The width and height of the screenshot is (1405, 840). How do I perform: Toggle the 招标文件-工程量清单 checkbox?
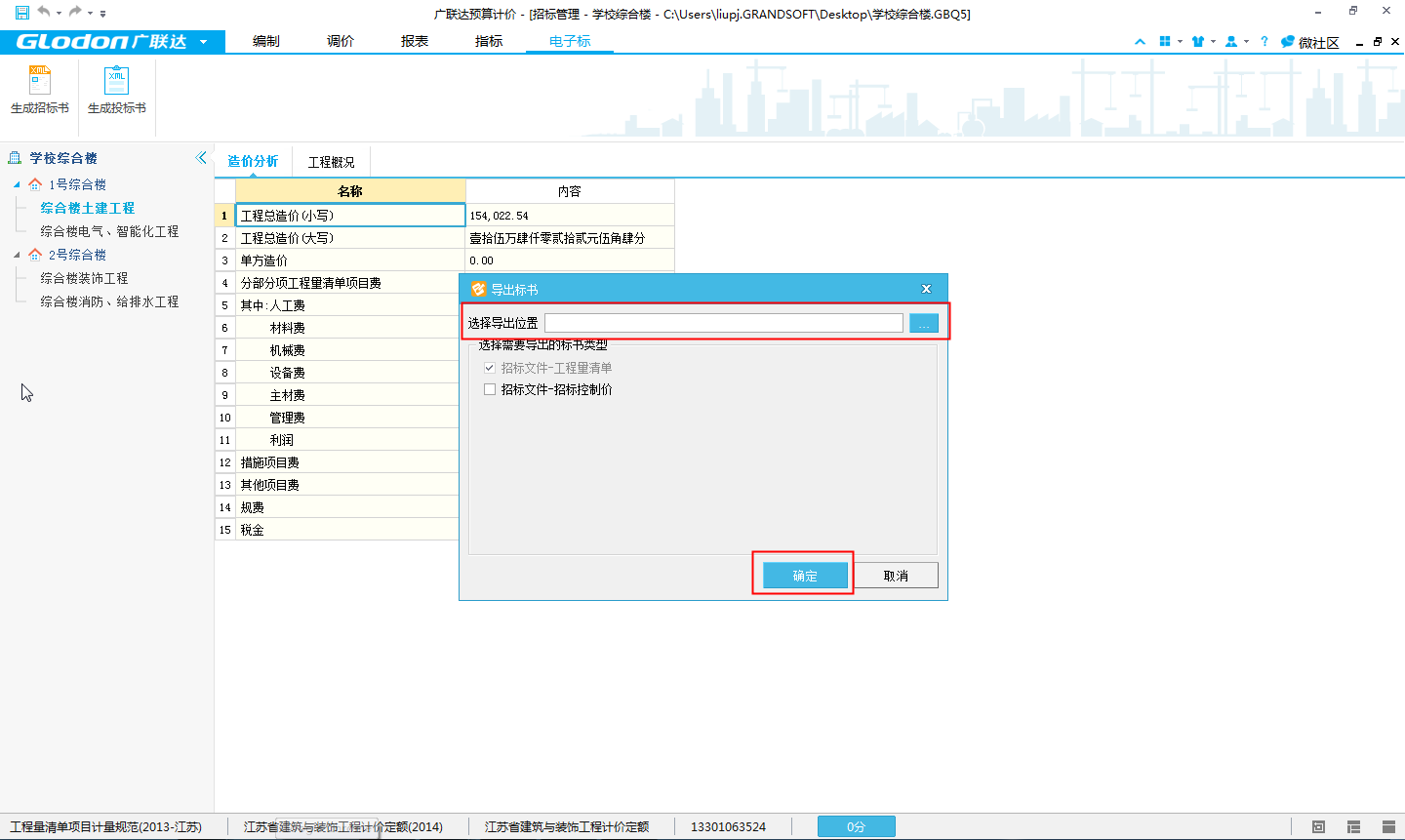pyautogui.click(x=490, y=368)
